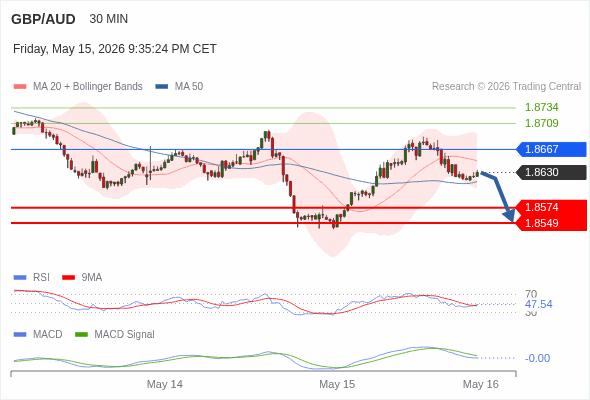Viewport: 590px width, 400px height.
Task: Click the MACD blue legend swatch
Action: tap(20, 335)
